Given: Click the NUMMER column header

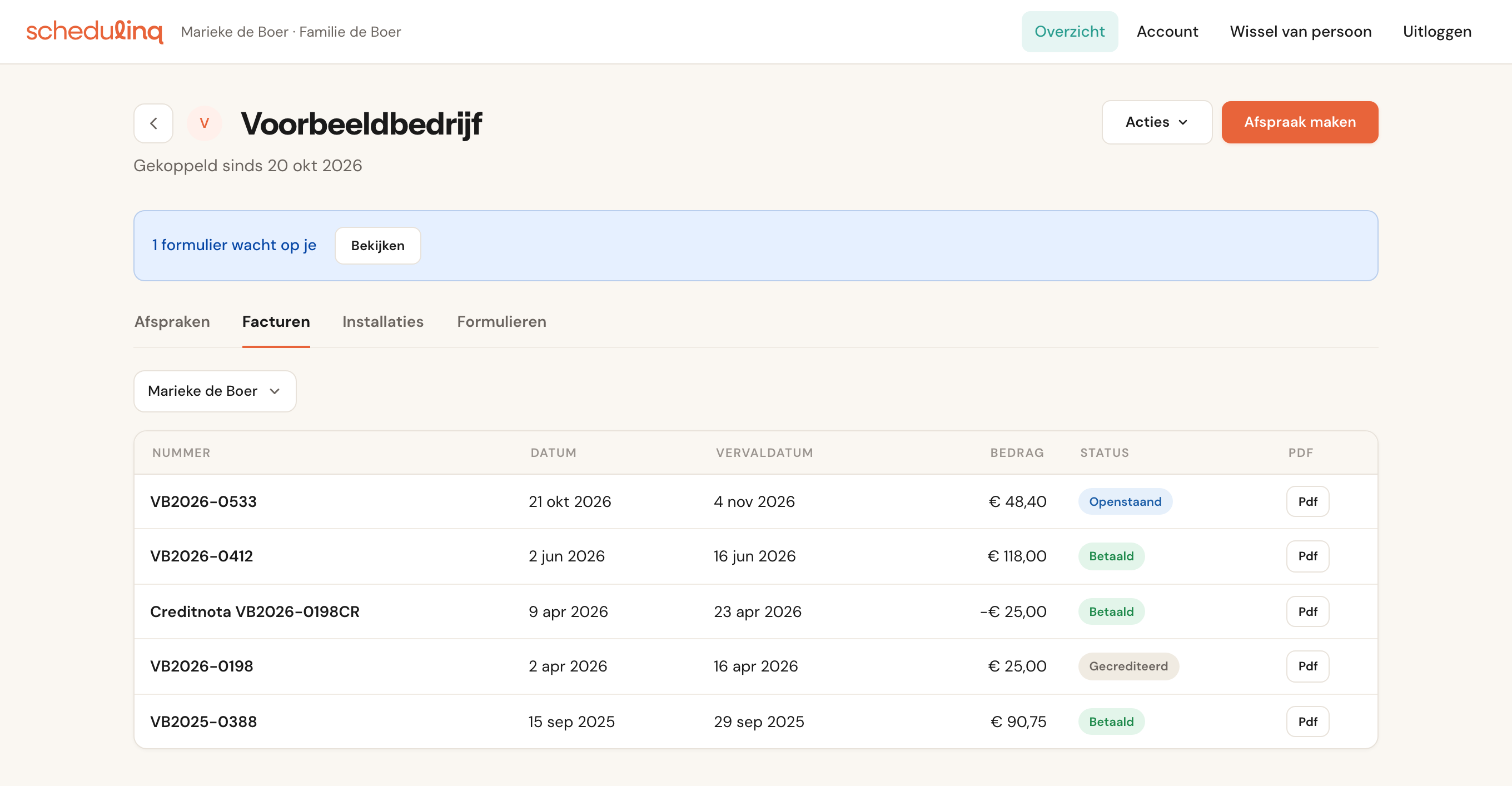Looking at the screenshot, I should coord(181,452).
